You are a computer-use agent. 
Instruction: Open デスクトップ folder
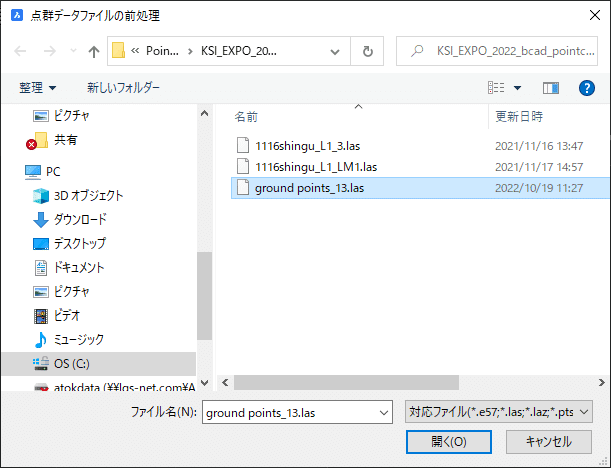(x=69, y=244)
